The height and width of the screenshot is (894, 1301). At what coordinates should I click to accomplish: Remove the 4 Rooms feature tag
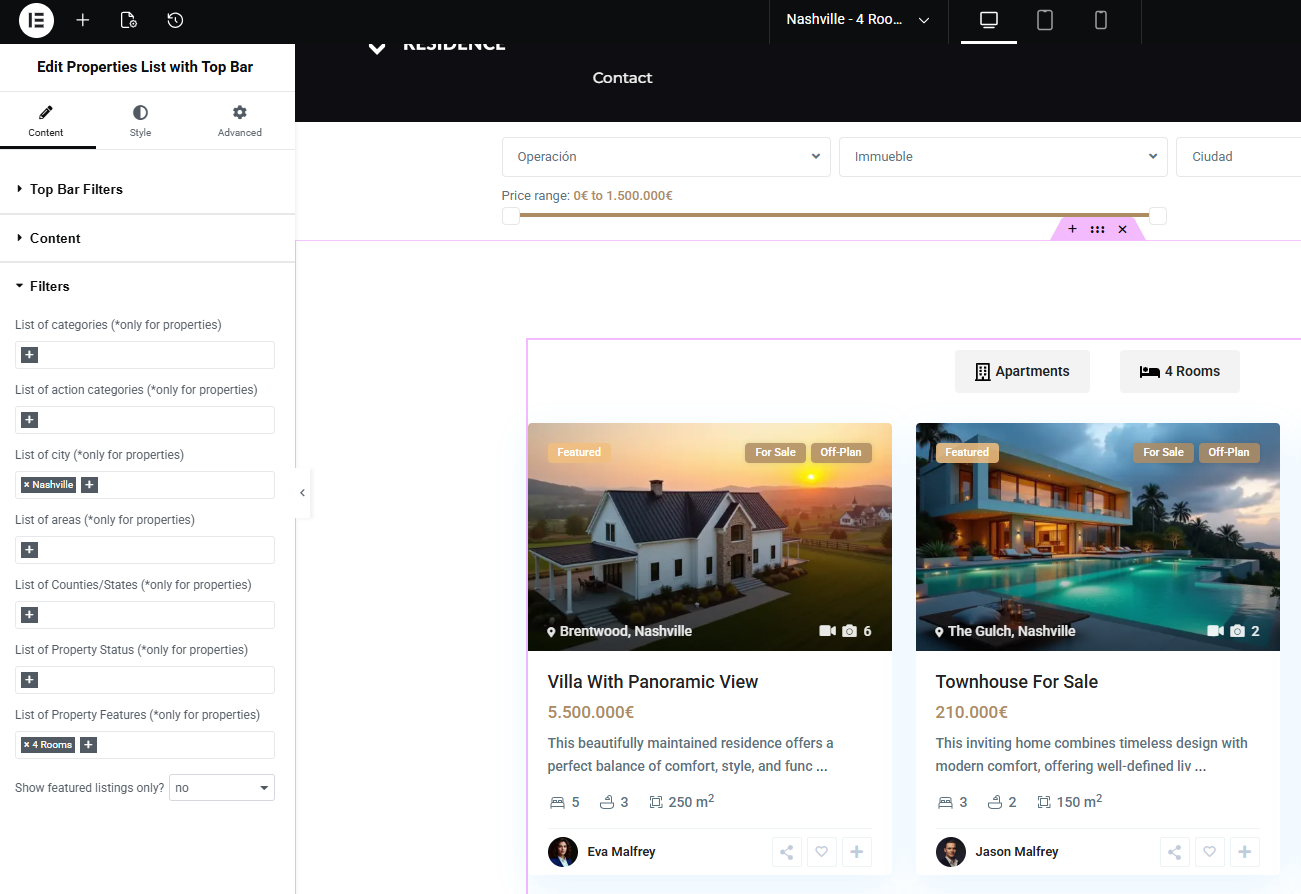tap(27, 745)
